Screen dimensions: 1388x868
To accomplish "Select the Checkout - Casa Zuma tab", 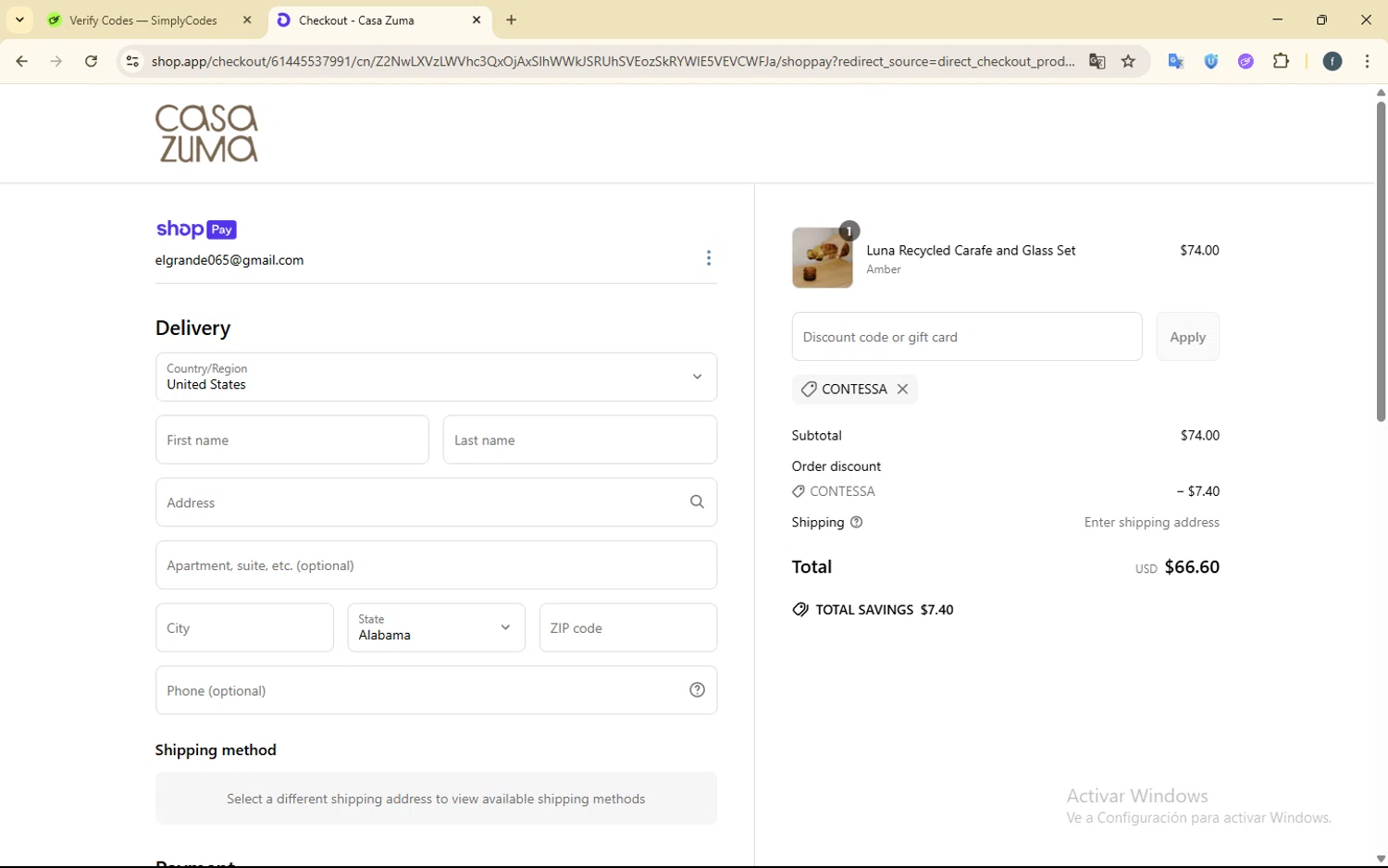I will pos(356,20).
